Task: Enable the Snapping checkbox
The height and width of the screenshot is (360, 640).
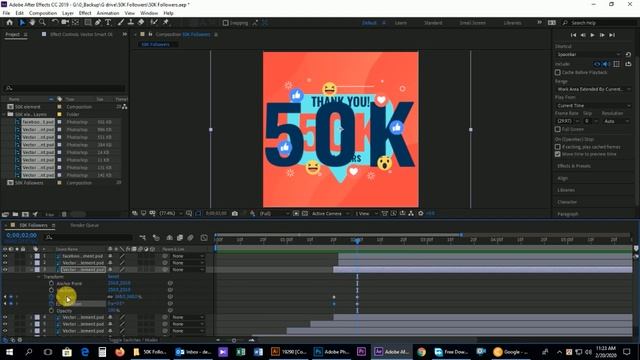Action: [225, 23]
